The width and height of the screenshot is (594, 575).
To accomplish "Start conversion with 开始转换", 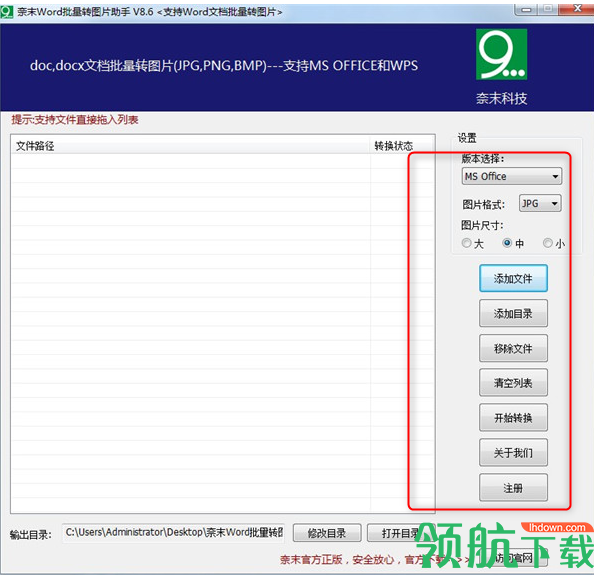I will [x=513, y=417].
